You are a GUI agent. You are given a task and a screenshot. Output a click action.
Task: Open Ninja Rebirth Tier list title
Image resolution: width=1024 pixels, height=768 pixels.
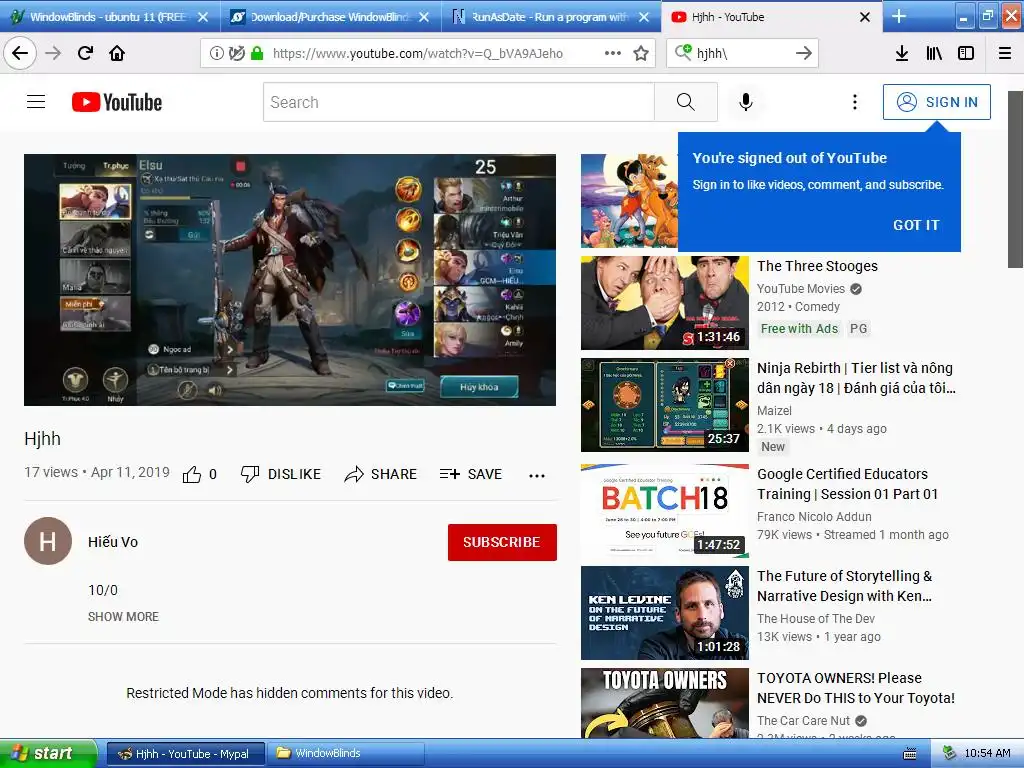pyautogui.click(x=856, y=378)
